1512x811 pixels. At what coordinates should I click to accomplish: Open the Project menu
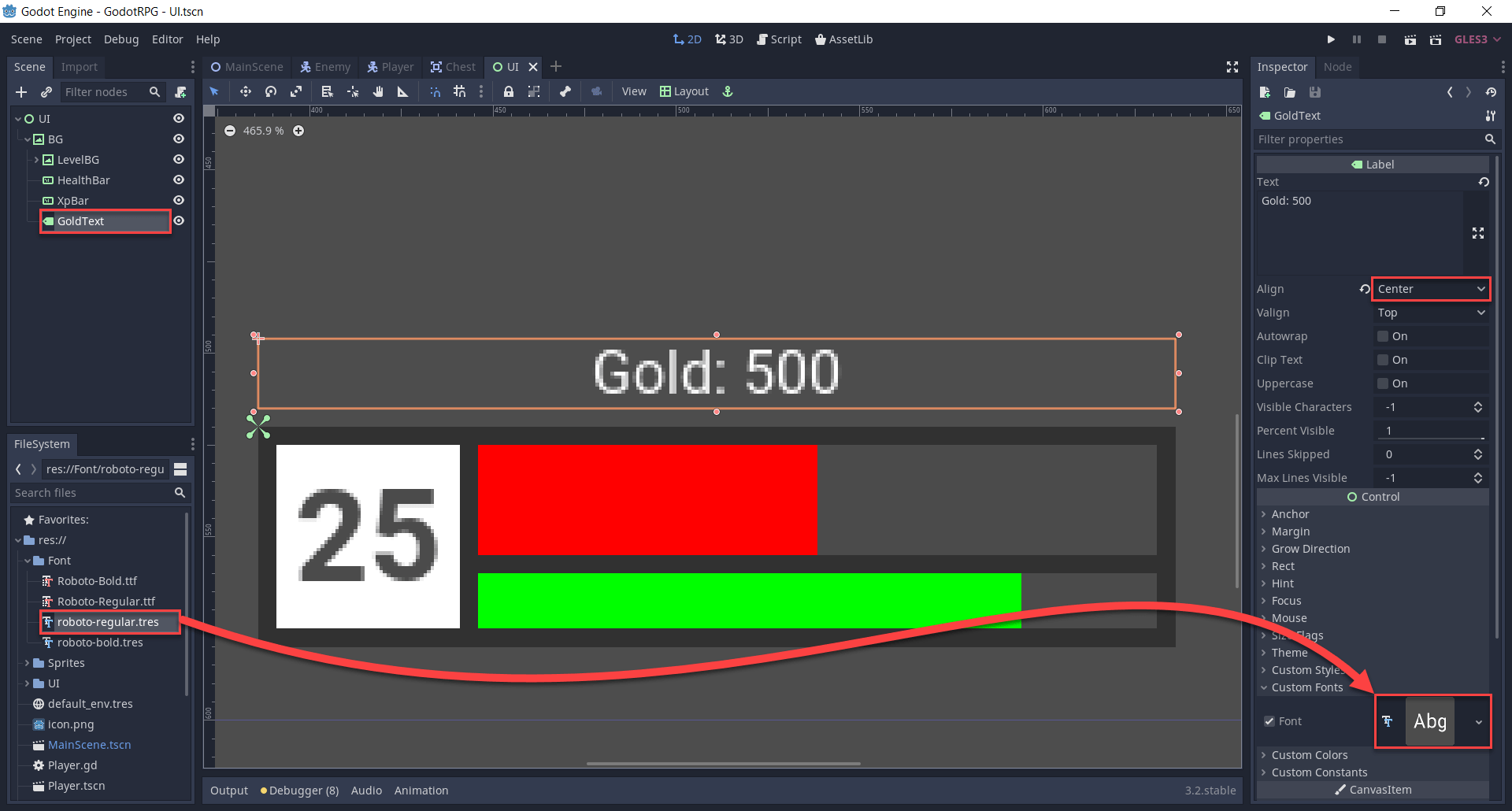72,39
